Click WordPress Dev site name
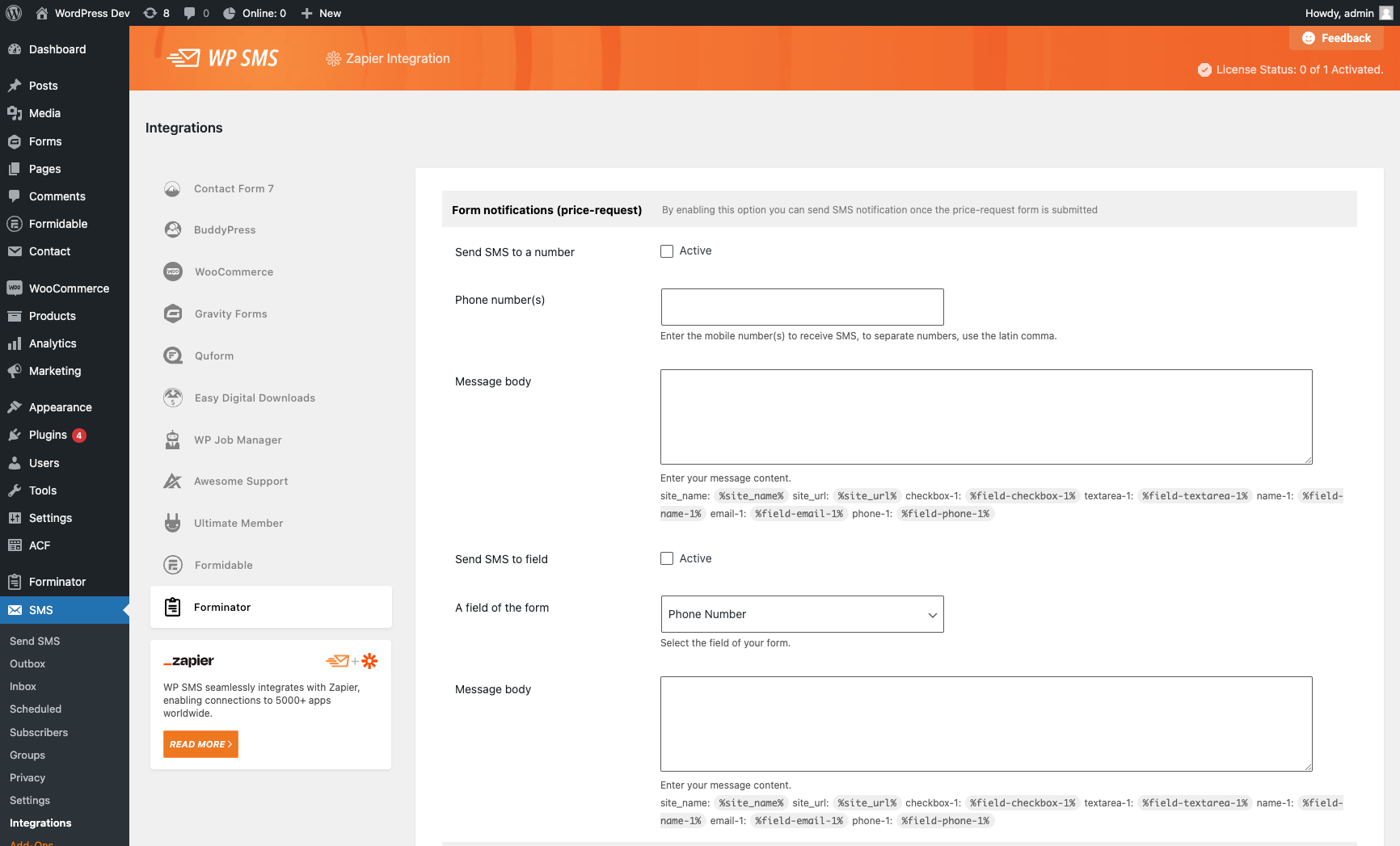Image resolution: width=1400 pixels, height=846 pixels. tap(92, 13)
